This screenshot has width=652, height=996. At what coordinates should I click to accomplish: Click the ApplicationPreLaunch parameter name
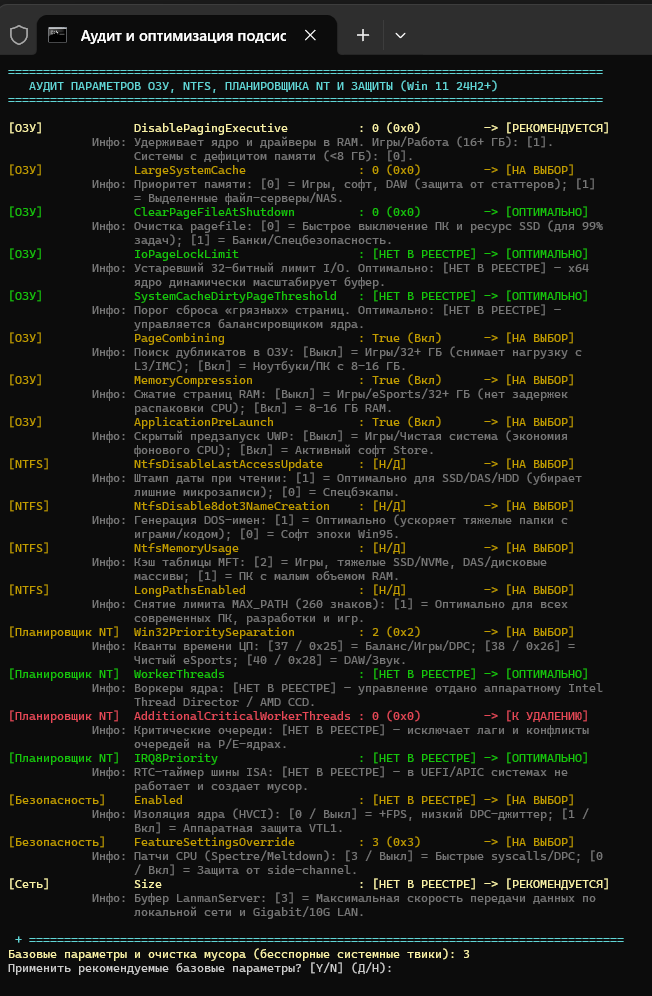click(x=203, y=422)
